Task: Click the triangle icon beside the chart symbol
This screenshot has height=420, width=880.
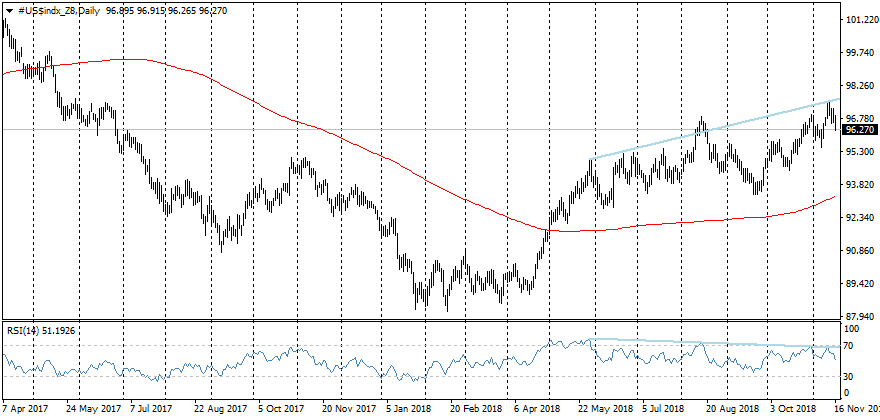Action: pos(9,9)
